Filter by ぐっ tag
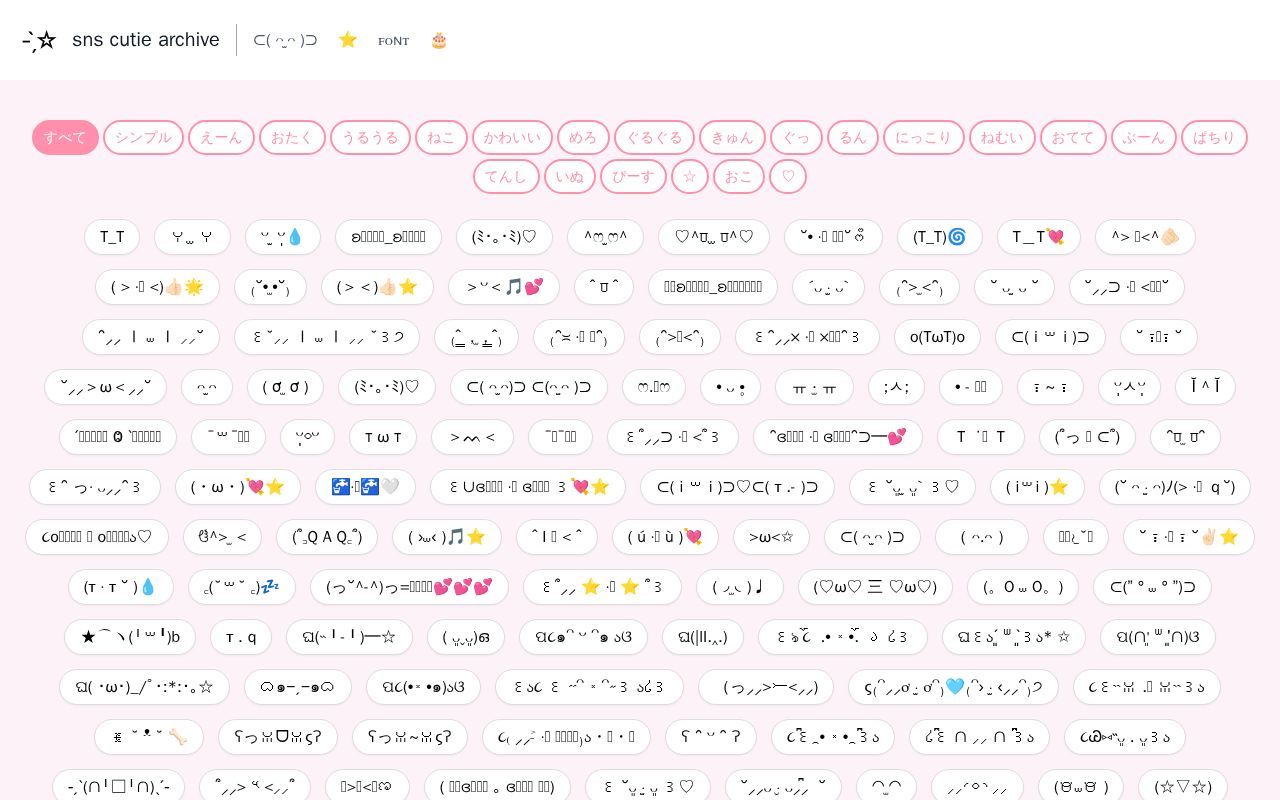 point(796,137)
